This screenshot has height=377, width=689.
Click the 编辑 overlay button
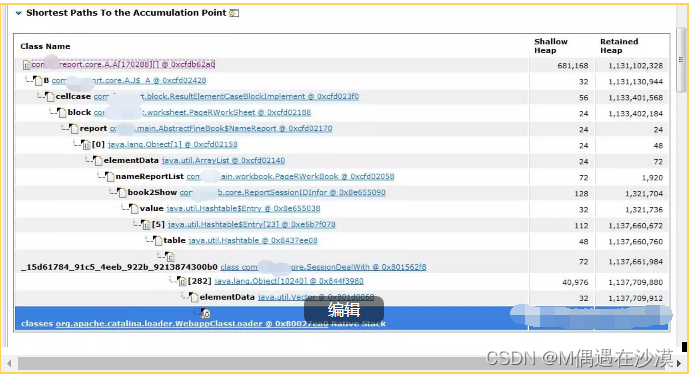(344, 310)
